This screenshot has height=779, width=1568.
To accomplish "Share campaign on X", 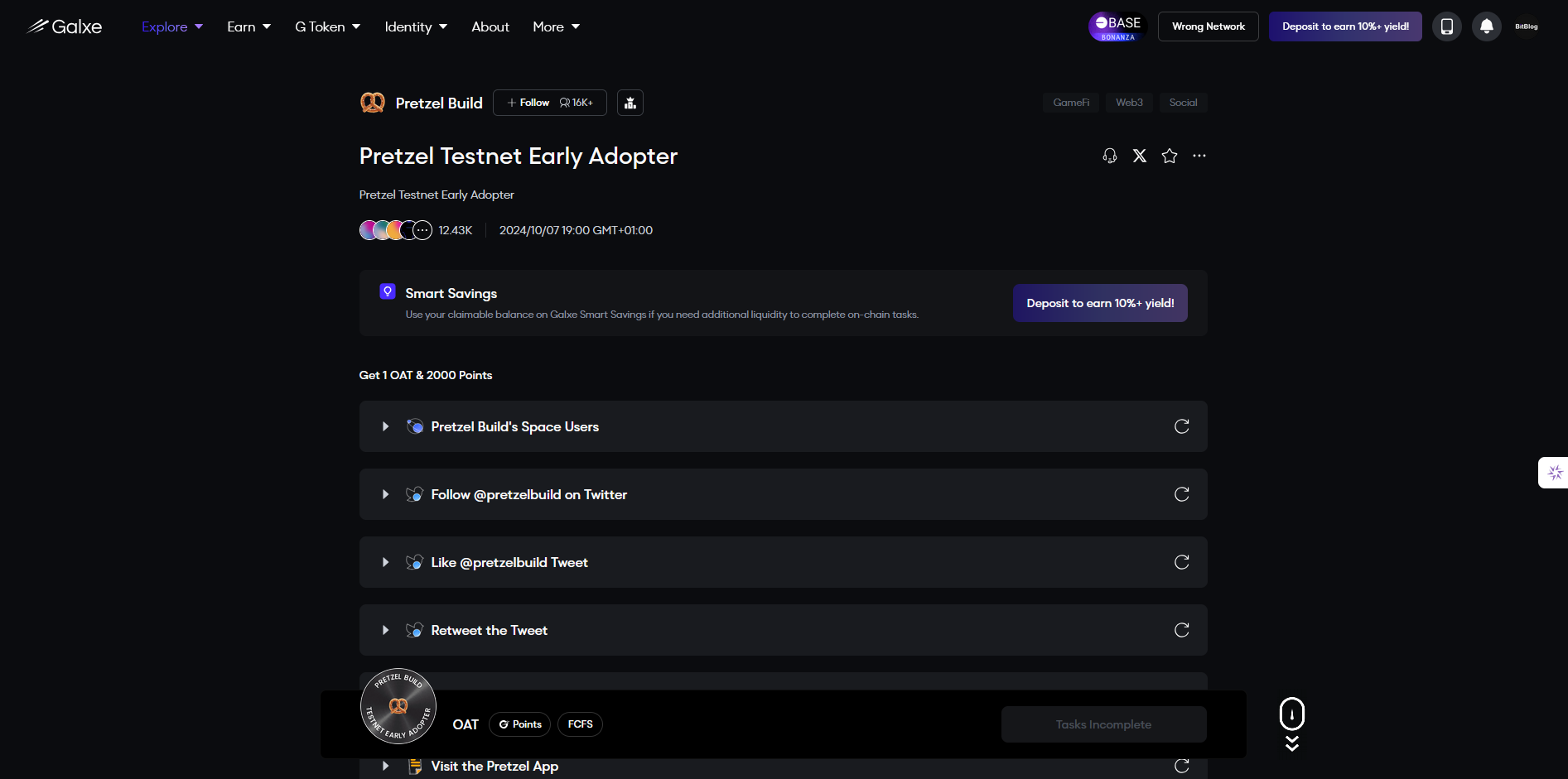I will point(1140,156).
